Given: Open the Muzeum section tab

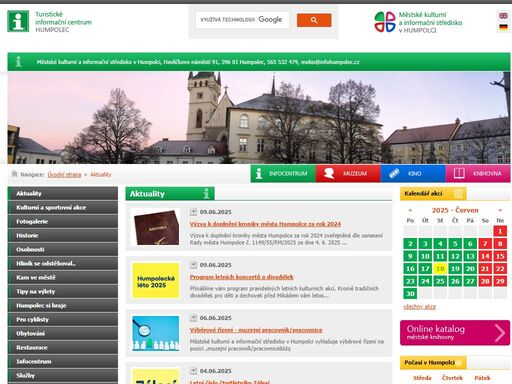Looking at the screenshot, I should (348, 173).
